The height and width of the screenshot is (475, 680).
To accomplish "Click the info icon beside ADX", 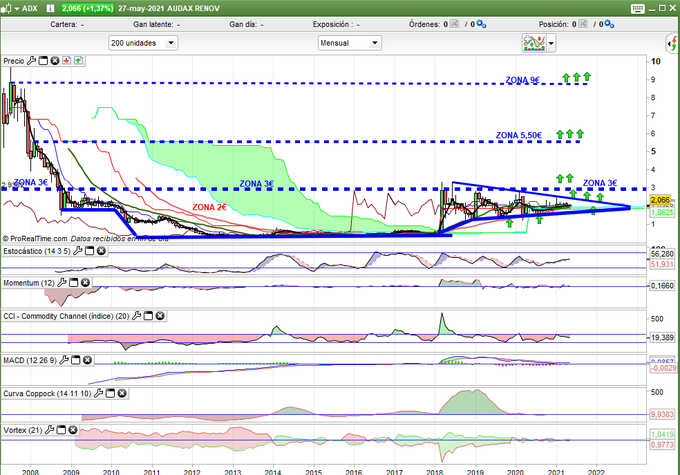I will tap(50, 8).
